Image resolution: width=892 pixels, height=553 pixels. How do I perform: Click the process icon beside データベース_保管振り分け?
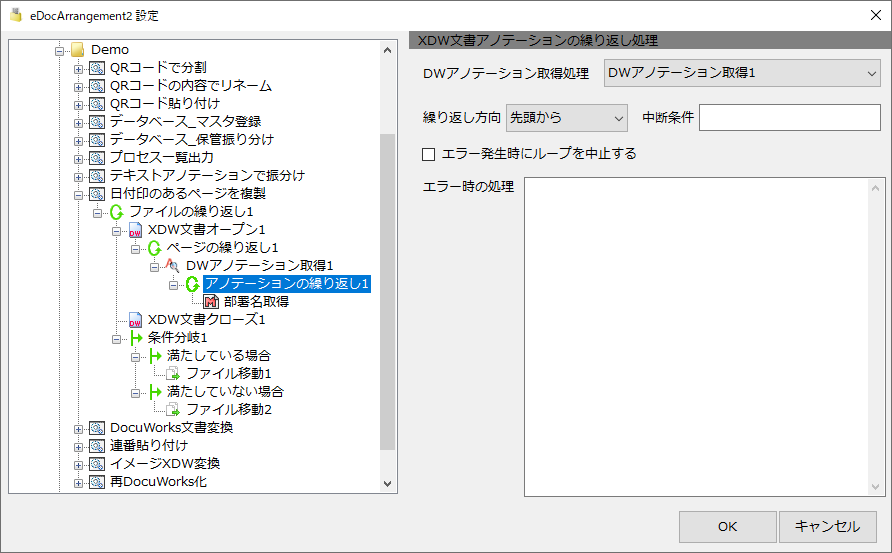coord(97,140)
